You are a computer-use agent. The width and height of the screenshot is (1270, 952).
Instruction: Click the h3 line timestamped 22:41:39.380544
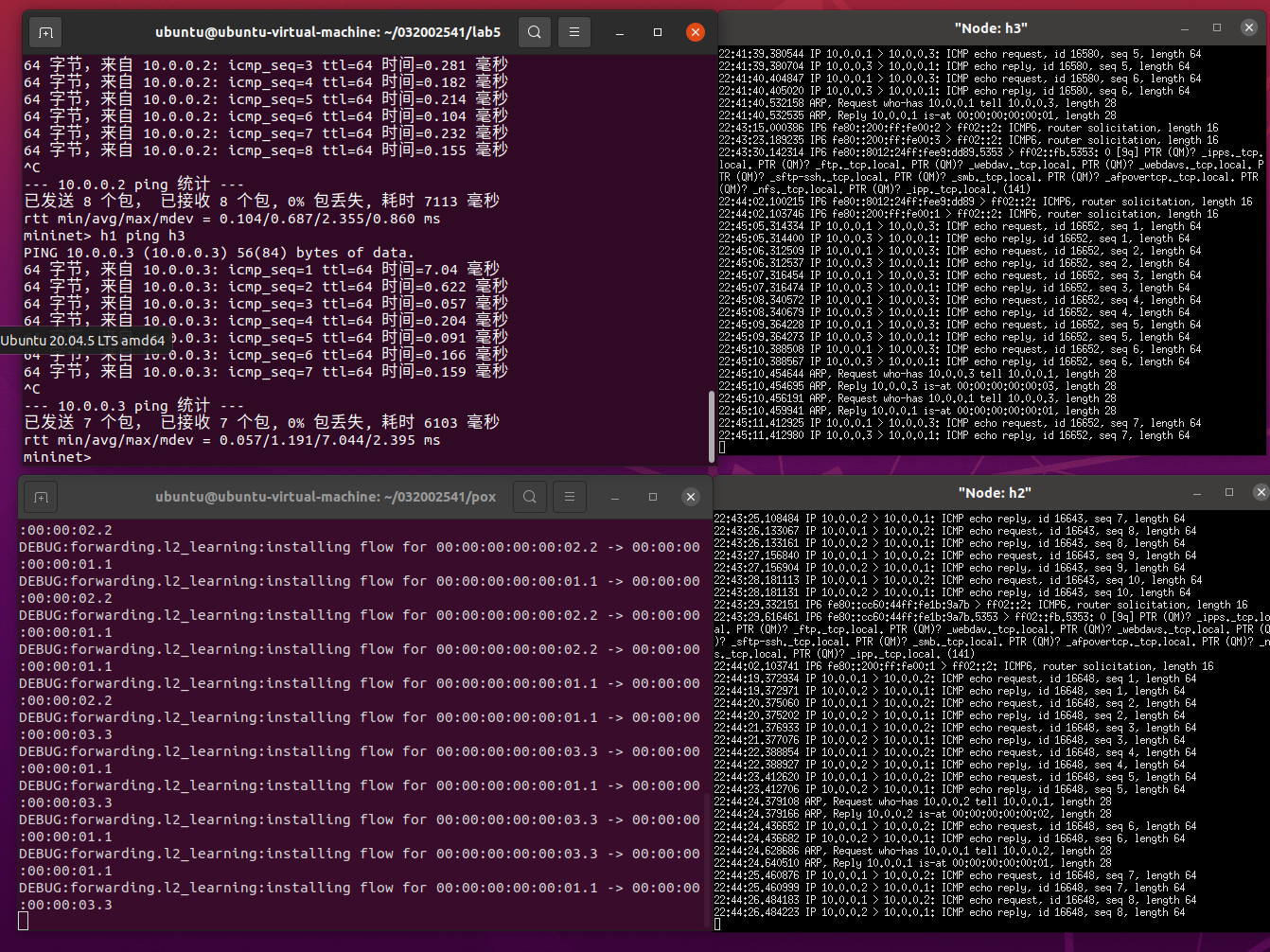960,54
